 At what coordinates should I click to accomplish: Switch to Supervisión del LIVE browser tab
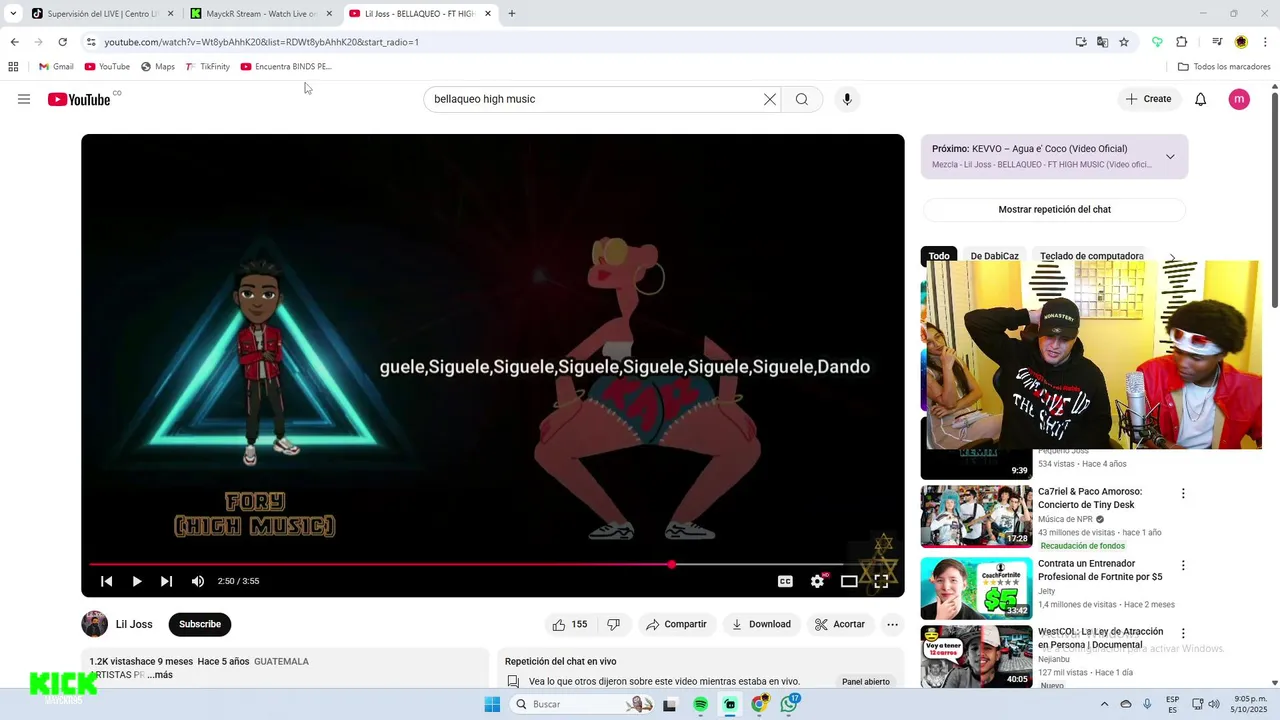click(100, 14)
